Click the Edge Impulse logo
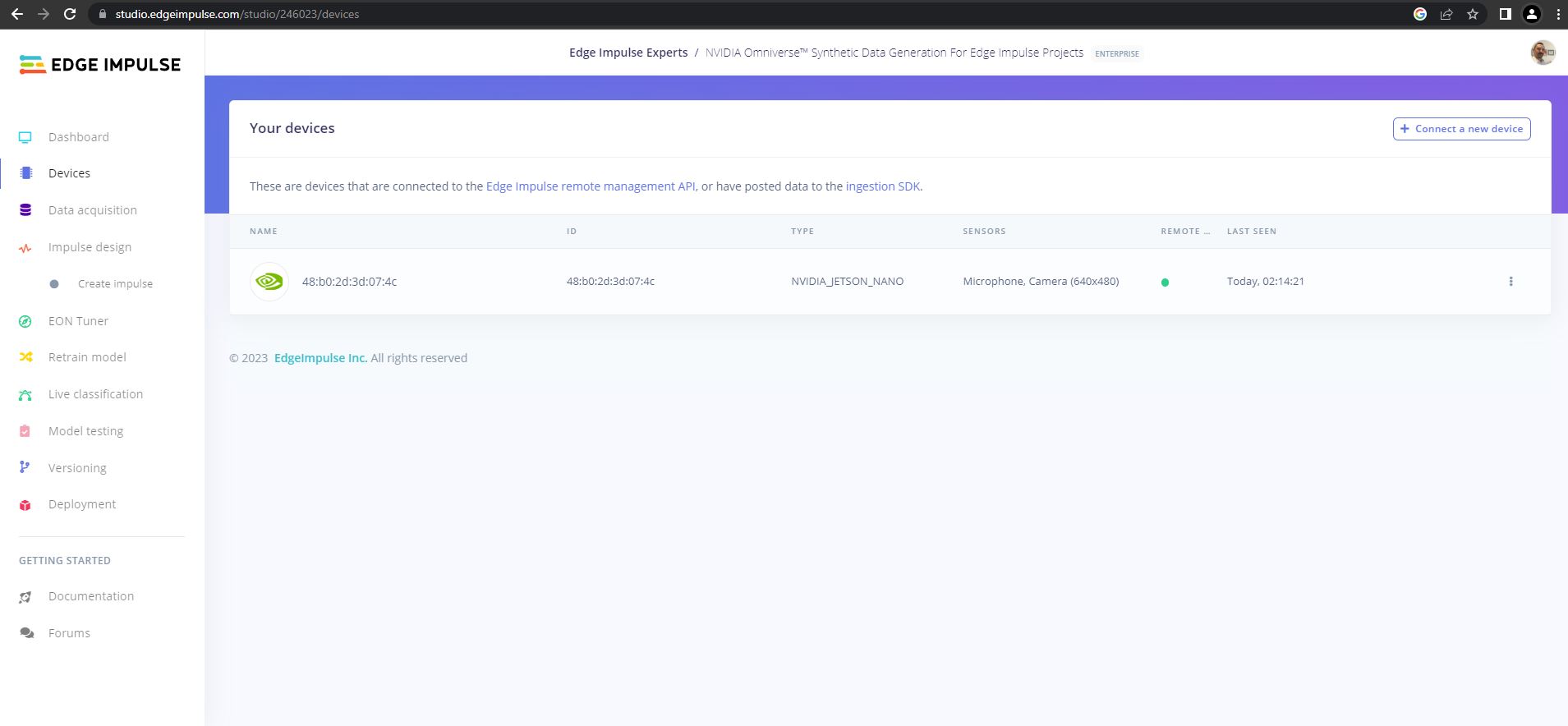 [100, 64]
